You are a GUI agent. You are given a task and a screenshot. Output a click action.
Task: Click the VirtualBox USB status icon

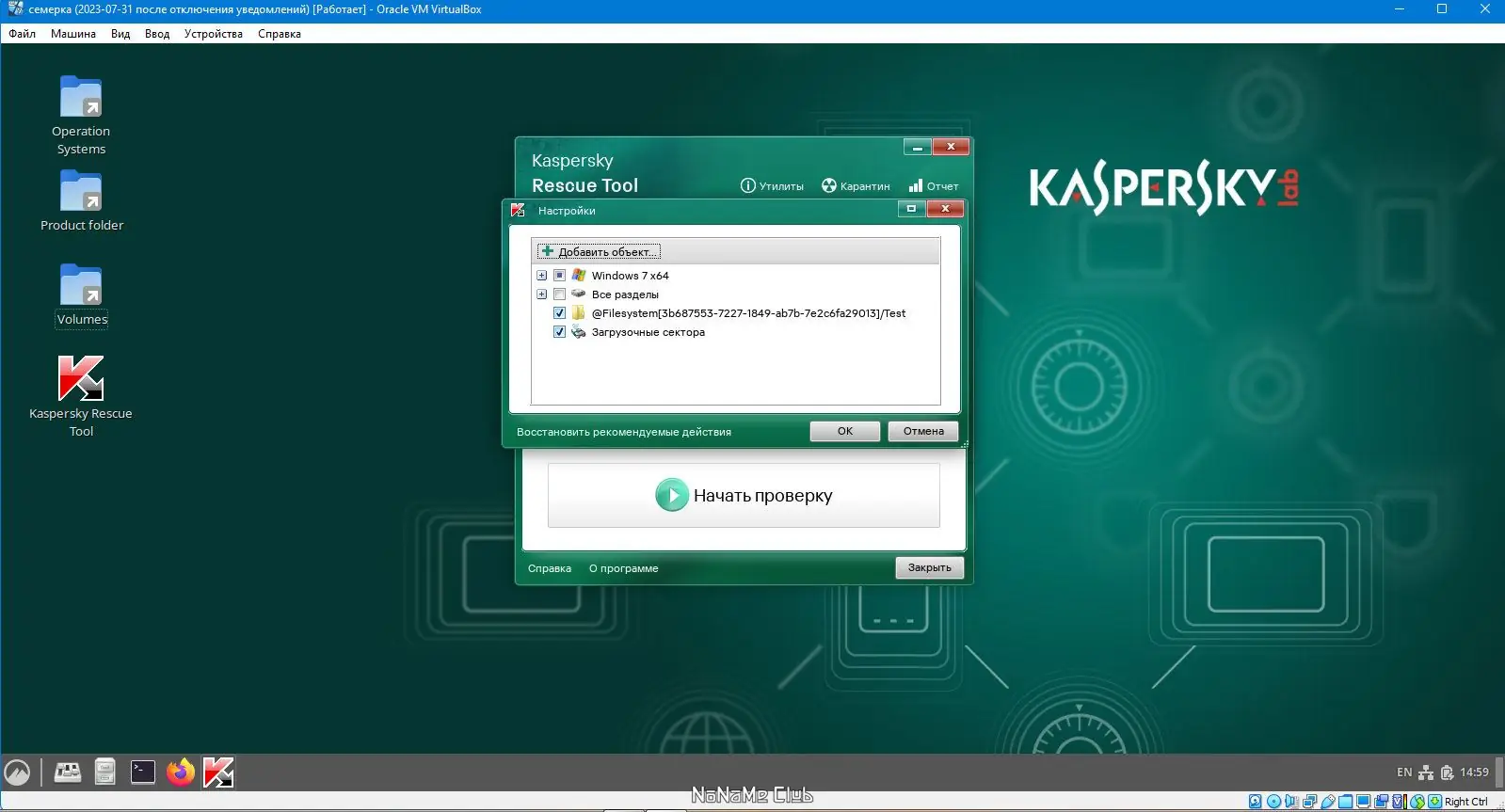[x=1327, y=802]
